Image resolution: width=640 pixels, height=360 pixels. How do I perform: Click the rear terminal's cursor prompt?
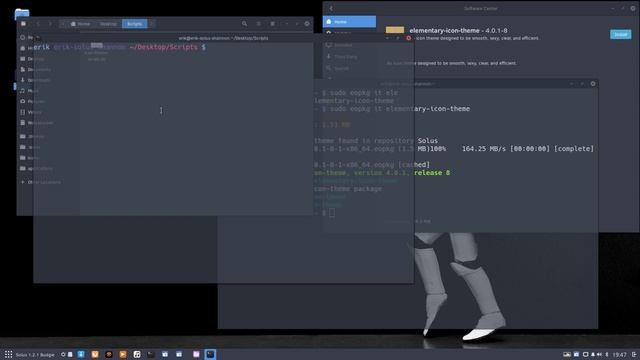pos(331,213)
